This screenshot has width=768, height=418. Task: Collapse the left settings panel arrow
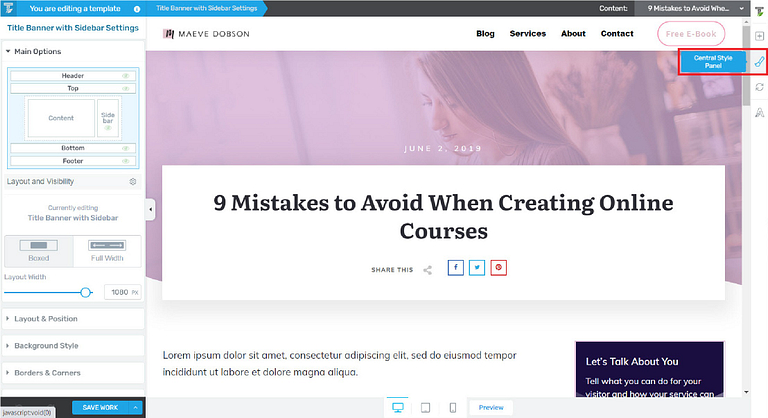click(x=150, y=210)
